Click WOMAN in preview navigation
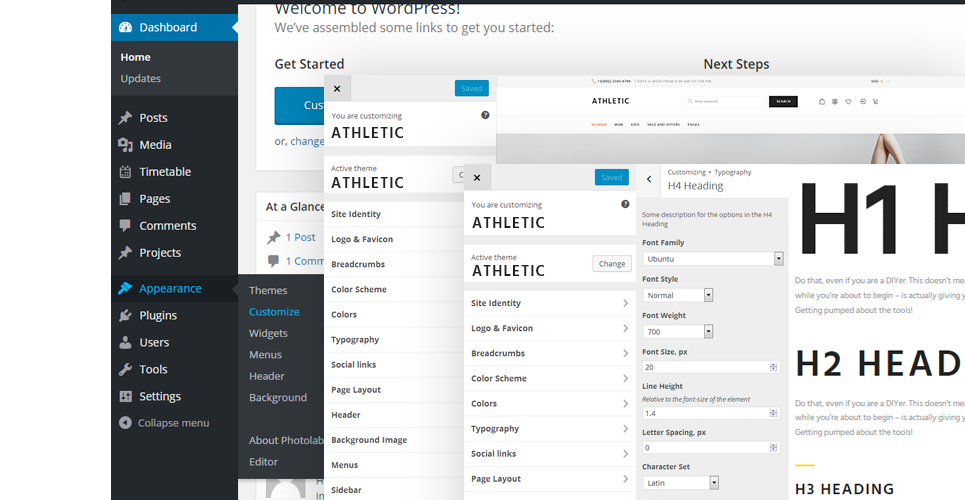 pos(599,124)
